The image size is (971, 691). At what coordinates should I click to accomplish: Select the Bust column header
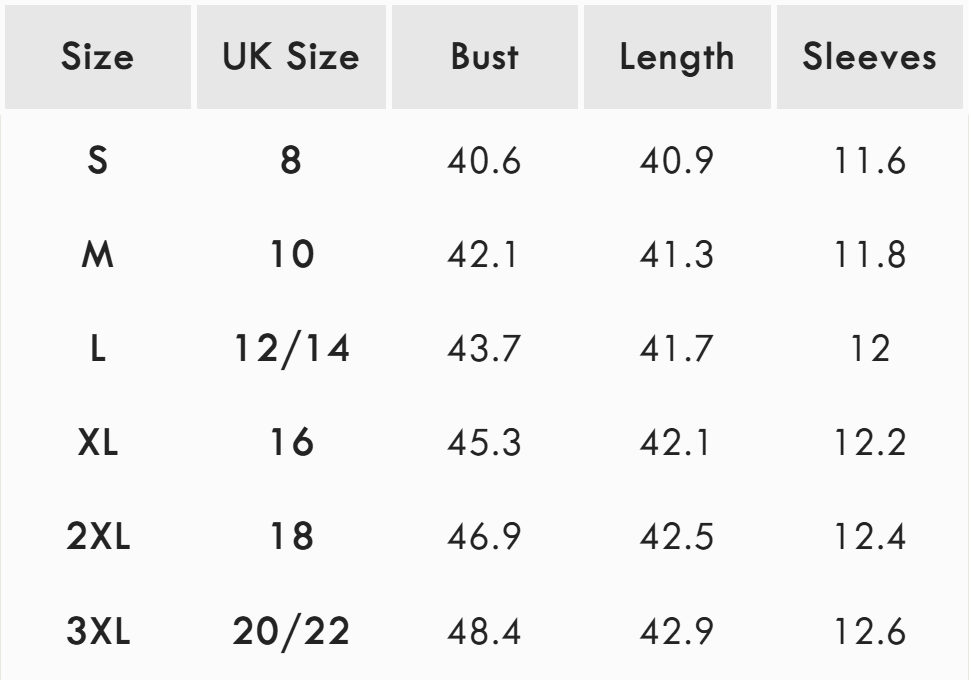[x=485, y=57]
